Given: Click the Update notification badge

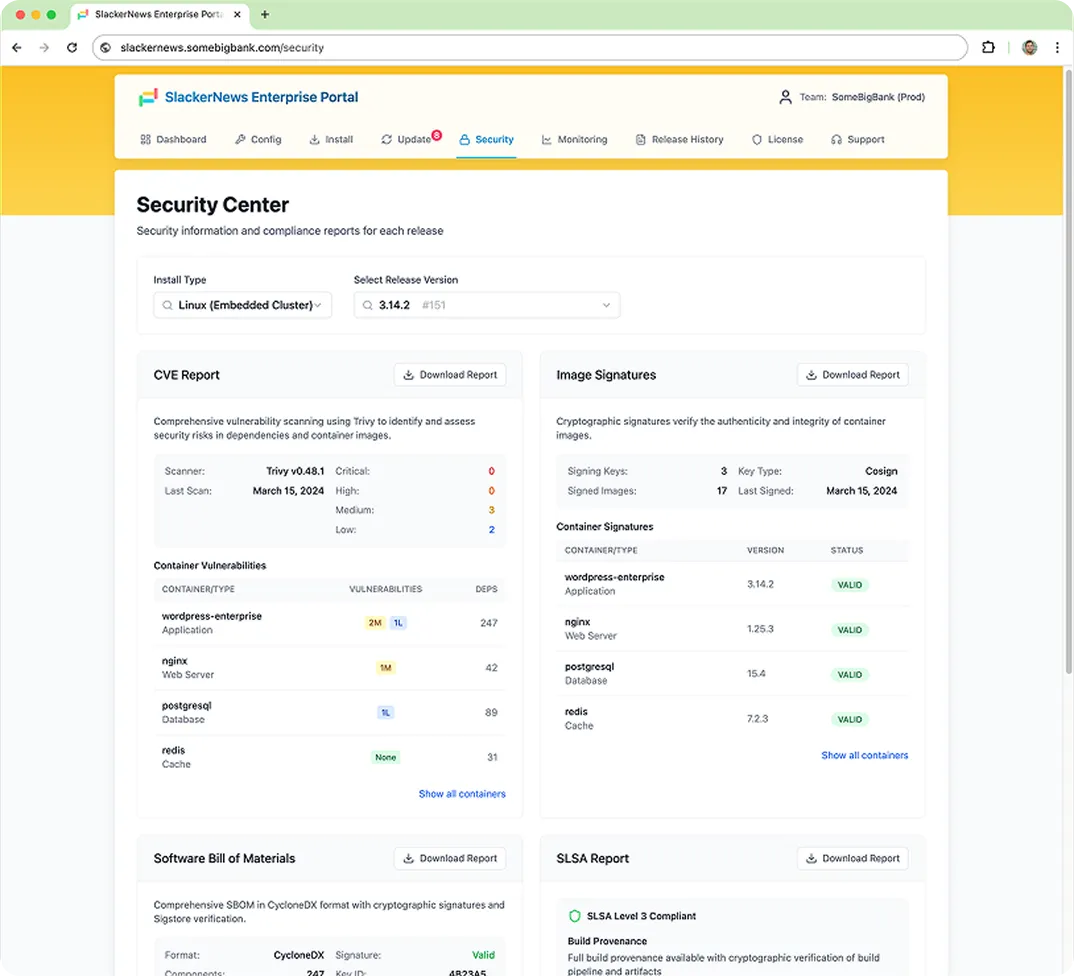Looking at the screenshot, I should pyautogui.click(x=436, y=134).
